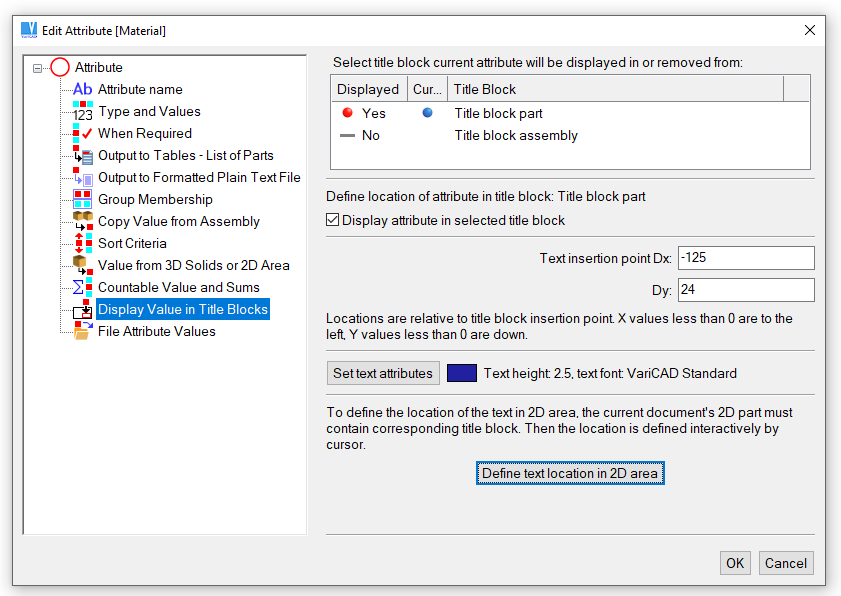
Task: Click the Text insertion point Dx field
Action: [745, 258]
